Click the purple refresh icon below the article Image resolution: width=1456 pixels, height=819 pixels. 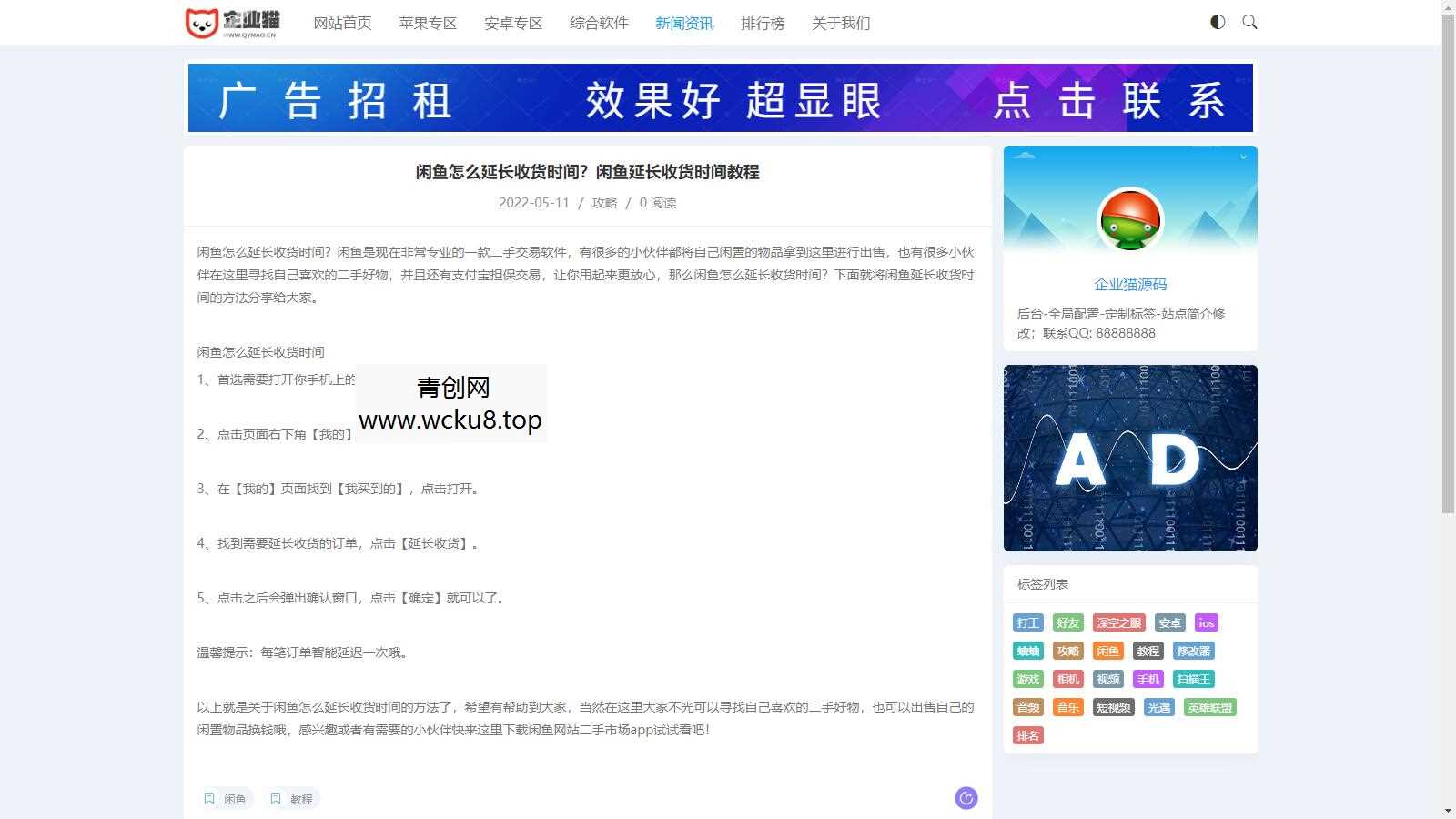(x=966, y=797)
